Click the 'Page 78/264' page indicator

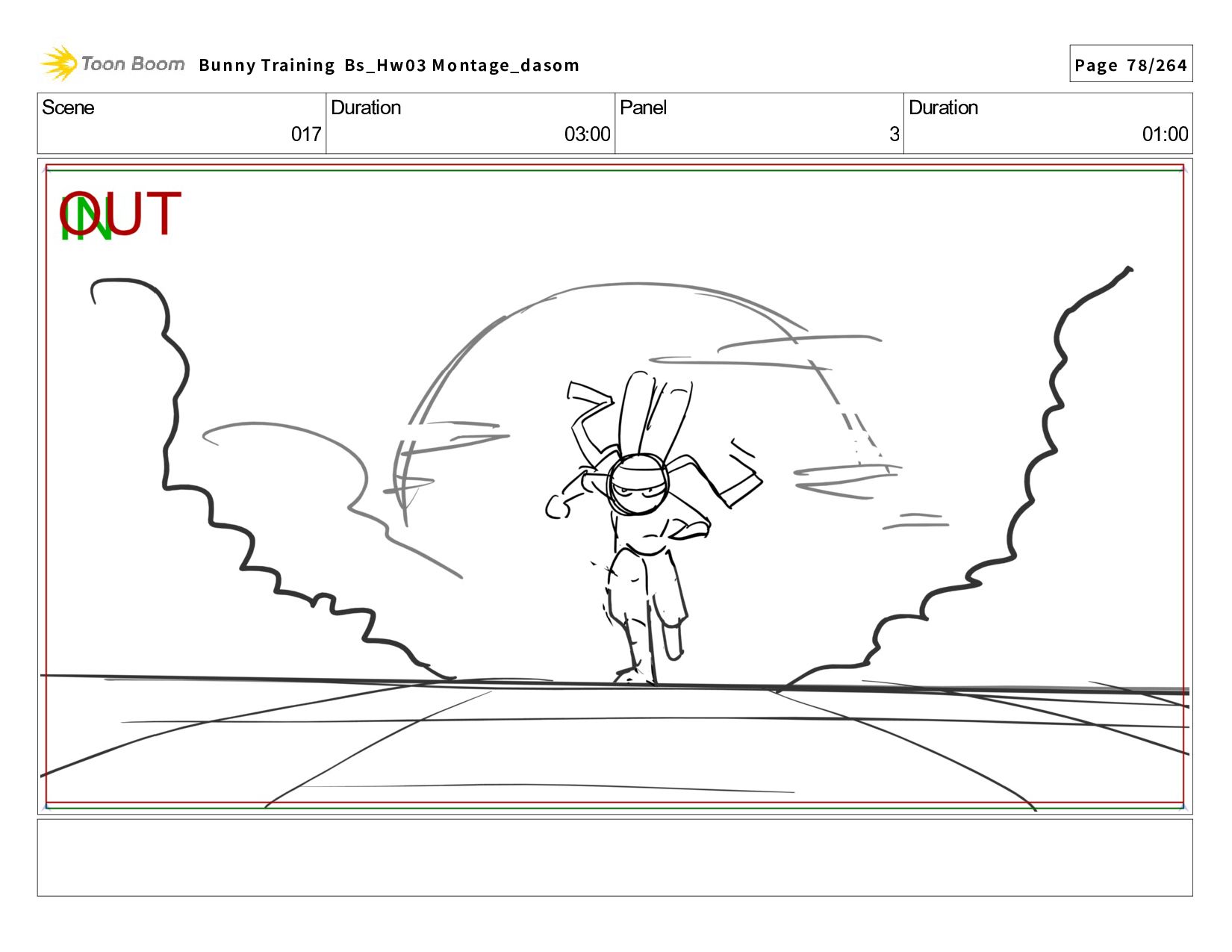(1130, 65)
